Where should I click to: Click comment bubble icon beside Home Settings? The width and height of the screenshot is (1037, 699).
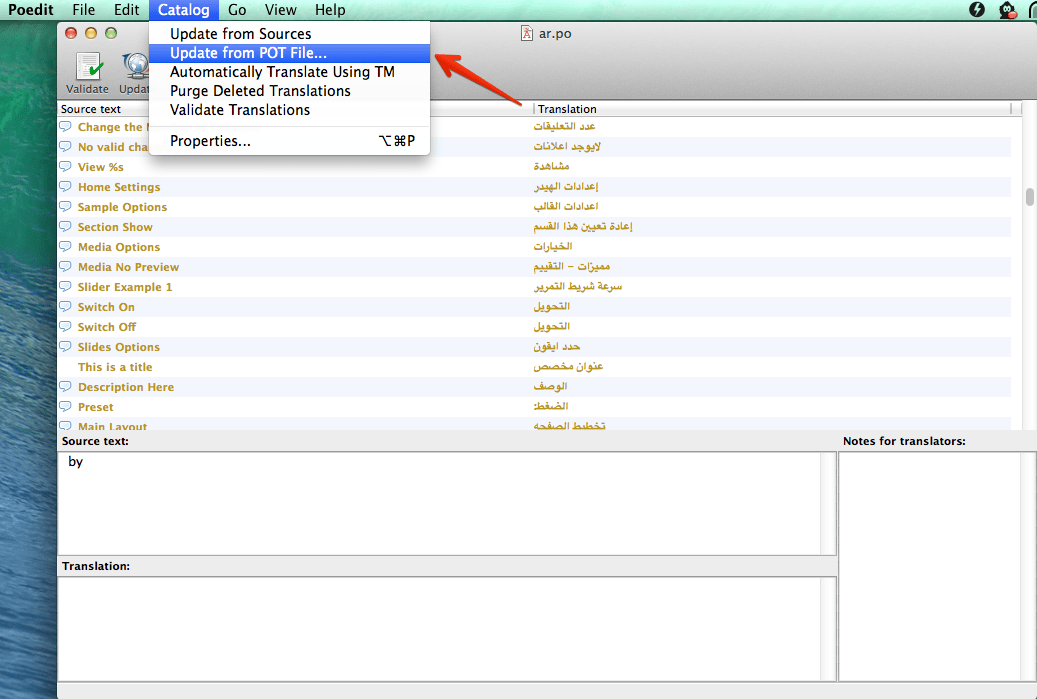tap(65, 187)
